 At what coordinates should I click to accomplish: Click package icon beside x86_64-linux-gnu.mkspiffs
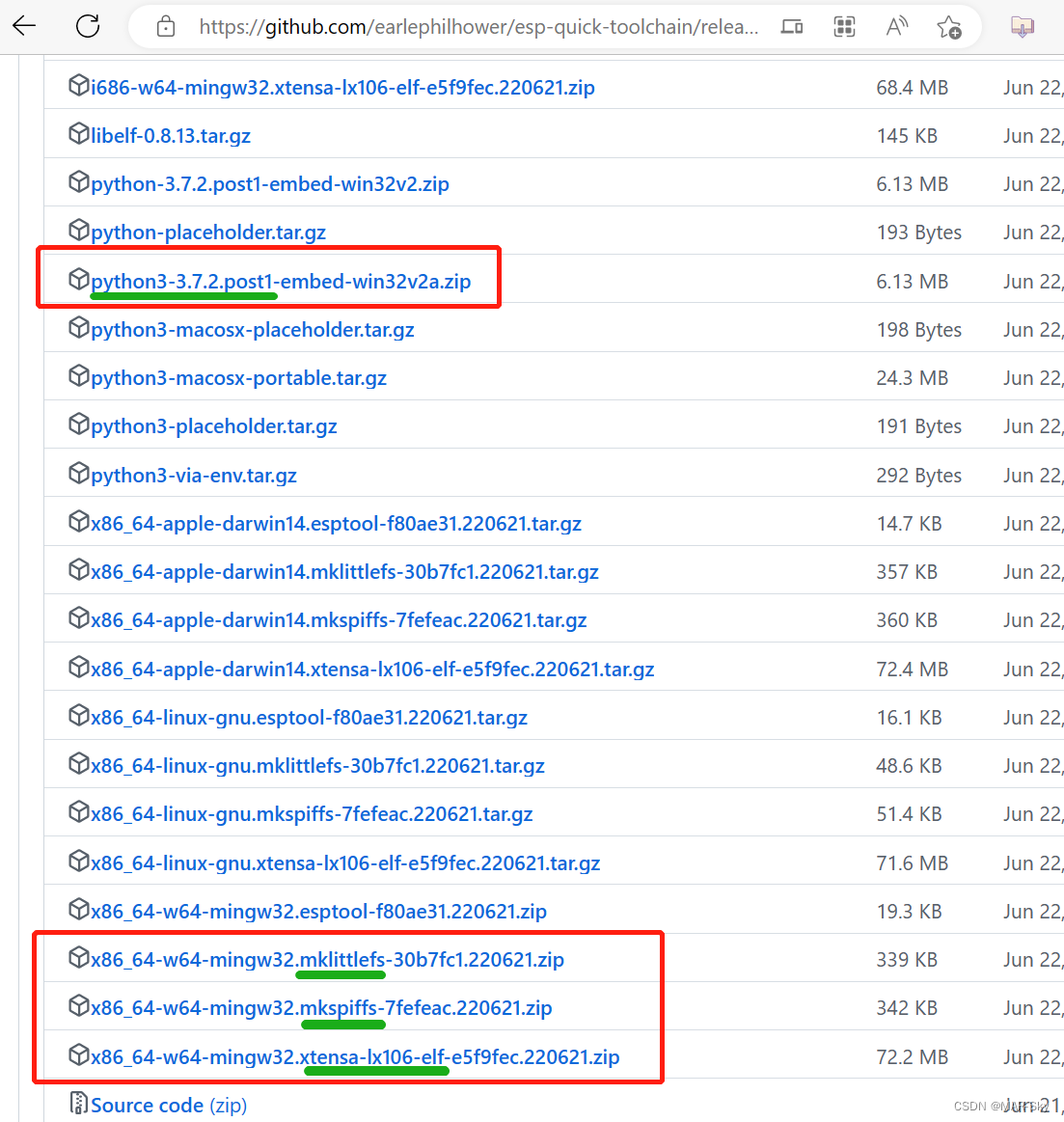(x=78, y=812)
